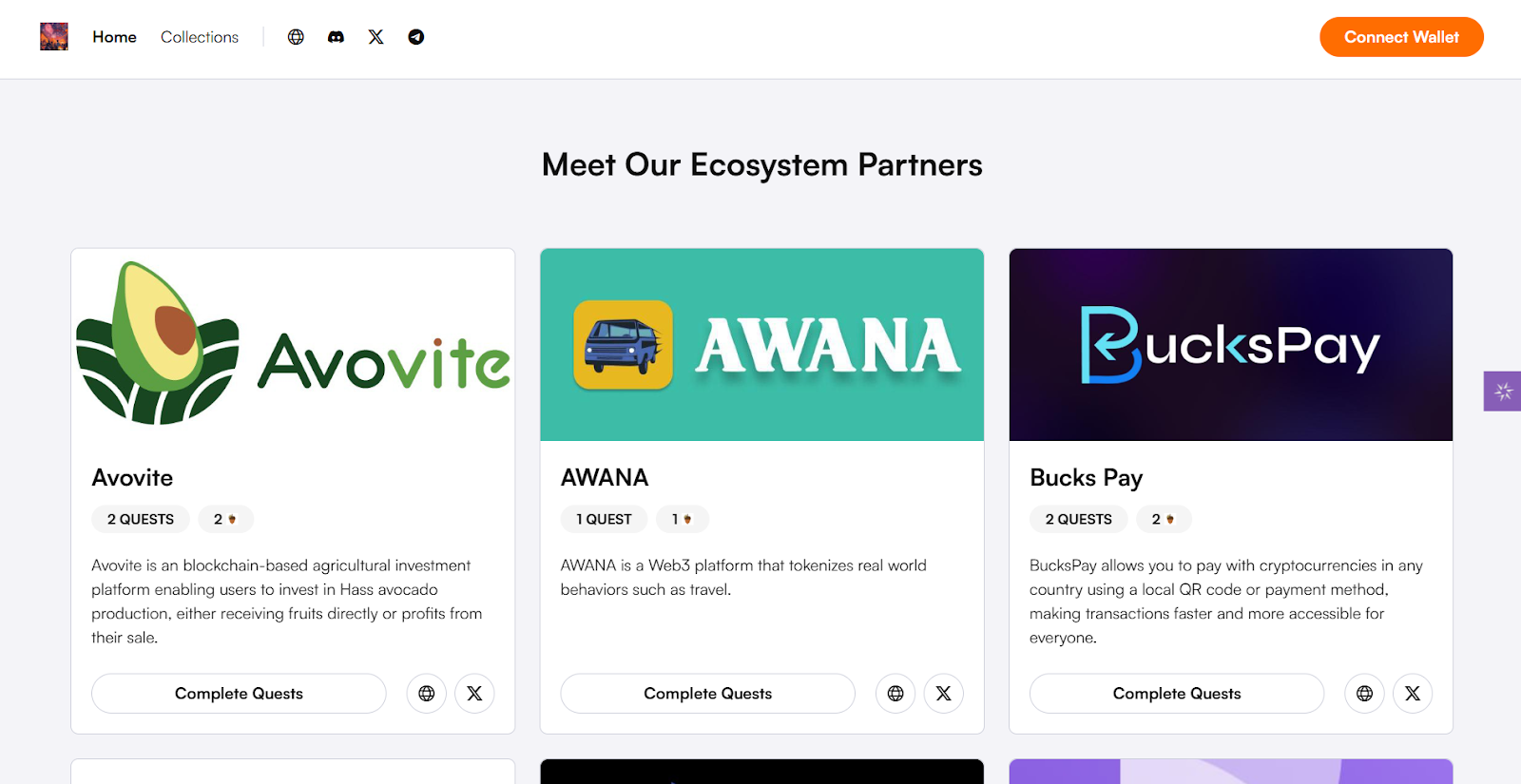Click the acorn reward badge on Bucks Pay
The width and height of the screenshot is (1521, 784).
(x=1164, y=519)
